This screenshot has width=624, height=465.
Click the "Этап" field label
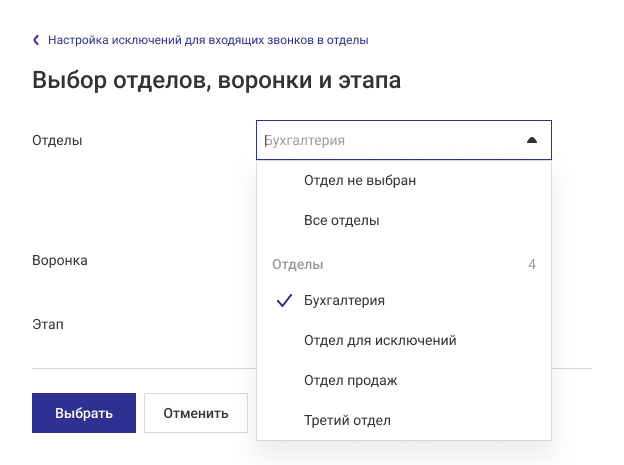(48, 325)
